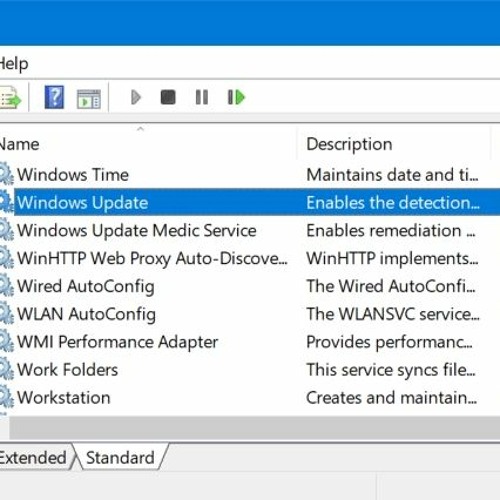Click the Stop Service square icon
500x500 pixels.
click(x=168, y=97)
